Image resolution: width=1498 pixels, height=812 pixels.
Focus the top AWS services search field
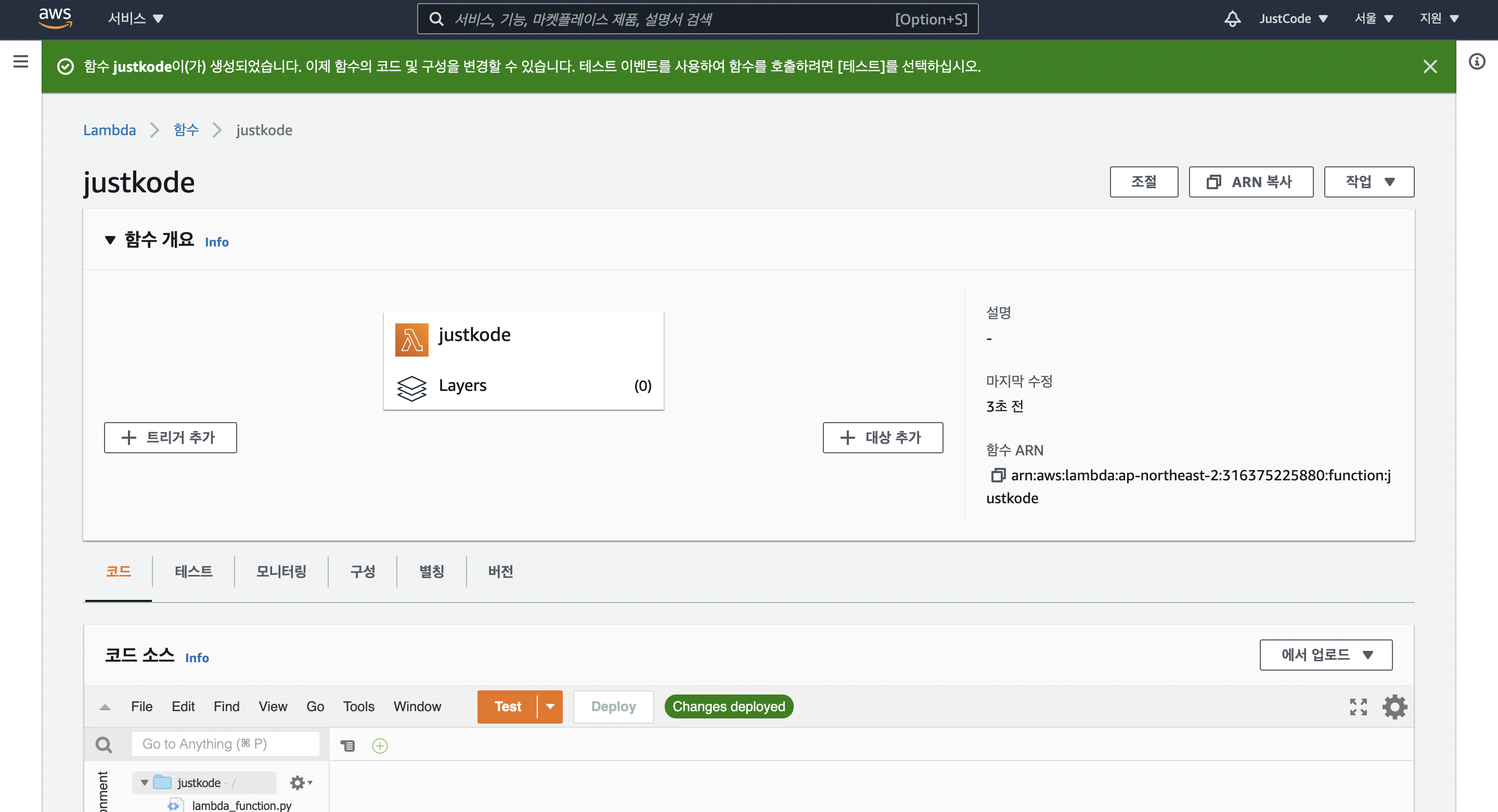point(698,19)
